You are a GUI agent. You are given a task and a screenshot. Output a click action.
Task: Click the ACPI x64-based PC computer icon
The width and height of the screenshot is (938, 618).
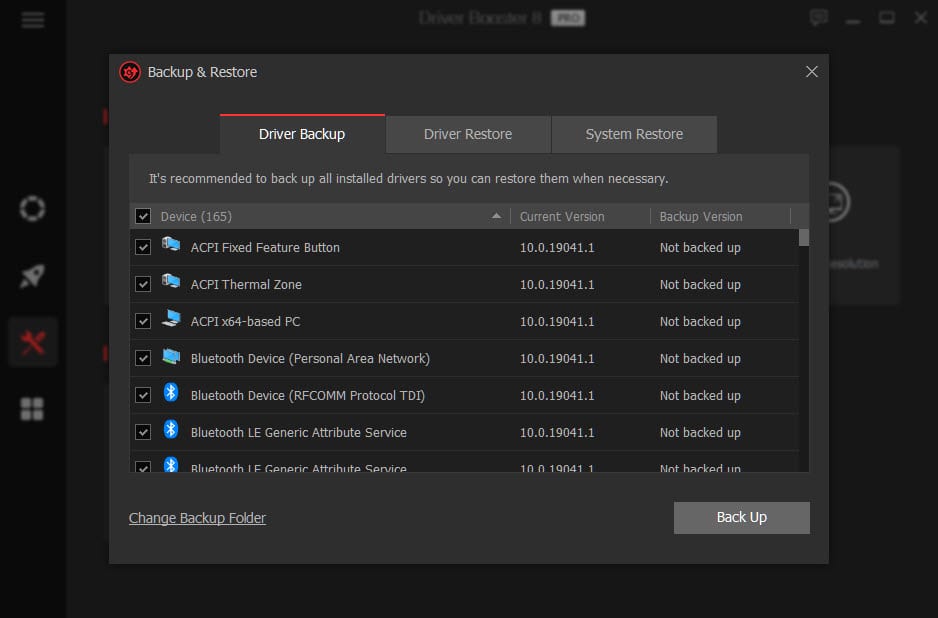171,318
